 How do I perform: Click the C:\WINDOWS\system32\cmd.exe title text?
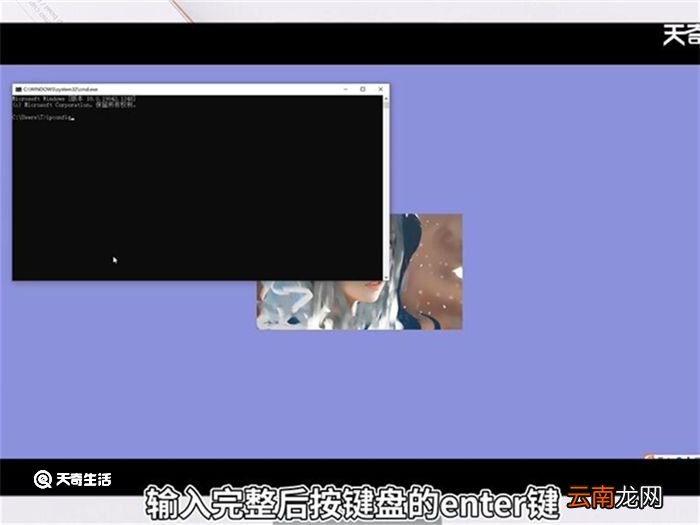pyautogui.click(x=60, y=89)
